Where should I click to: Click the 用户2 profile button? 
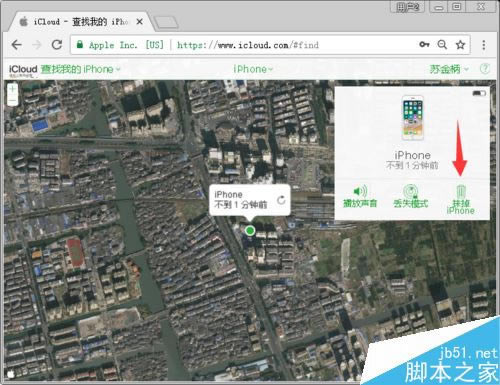pos(407,6)
